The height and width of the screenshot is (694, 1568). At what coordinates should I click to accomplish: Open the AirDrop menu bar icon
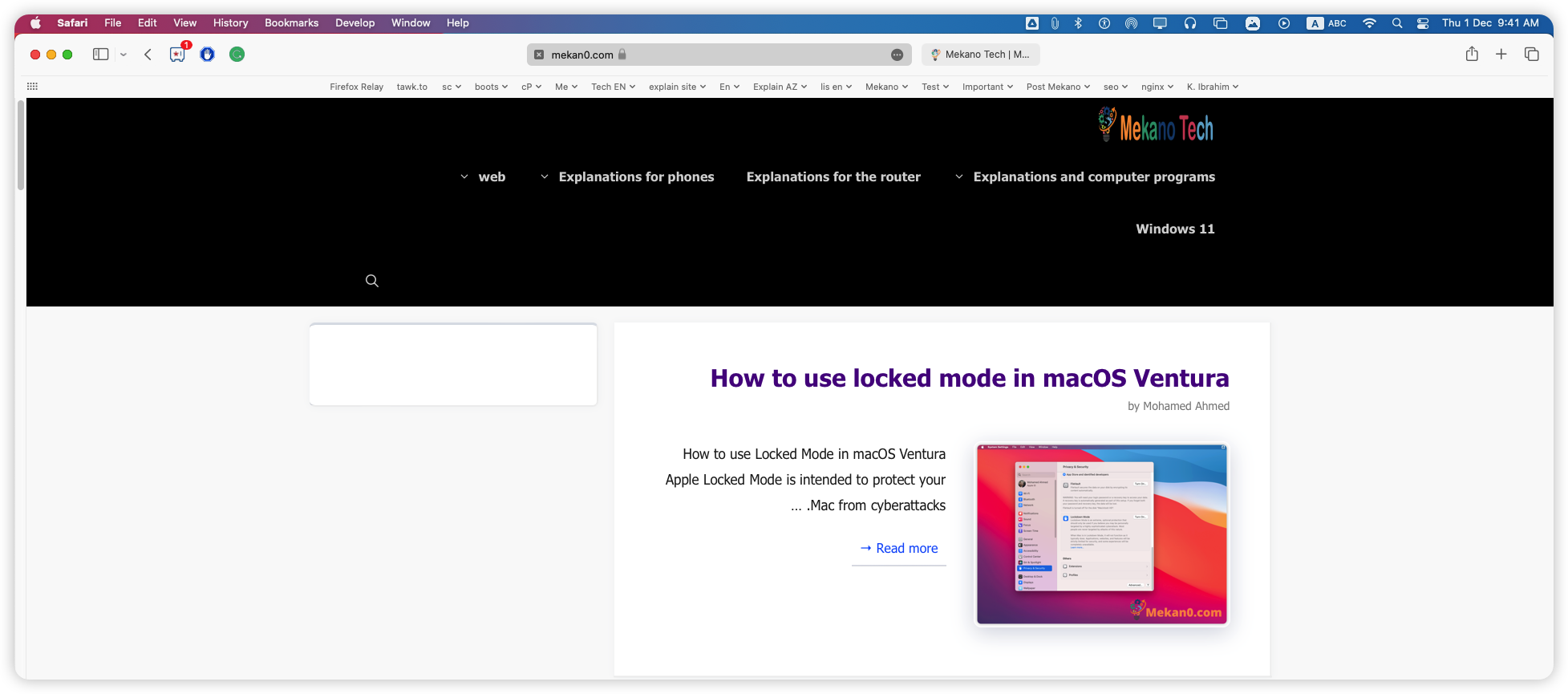pyautogui.click(x=1131, y=23)
